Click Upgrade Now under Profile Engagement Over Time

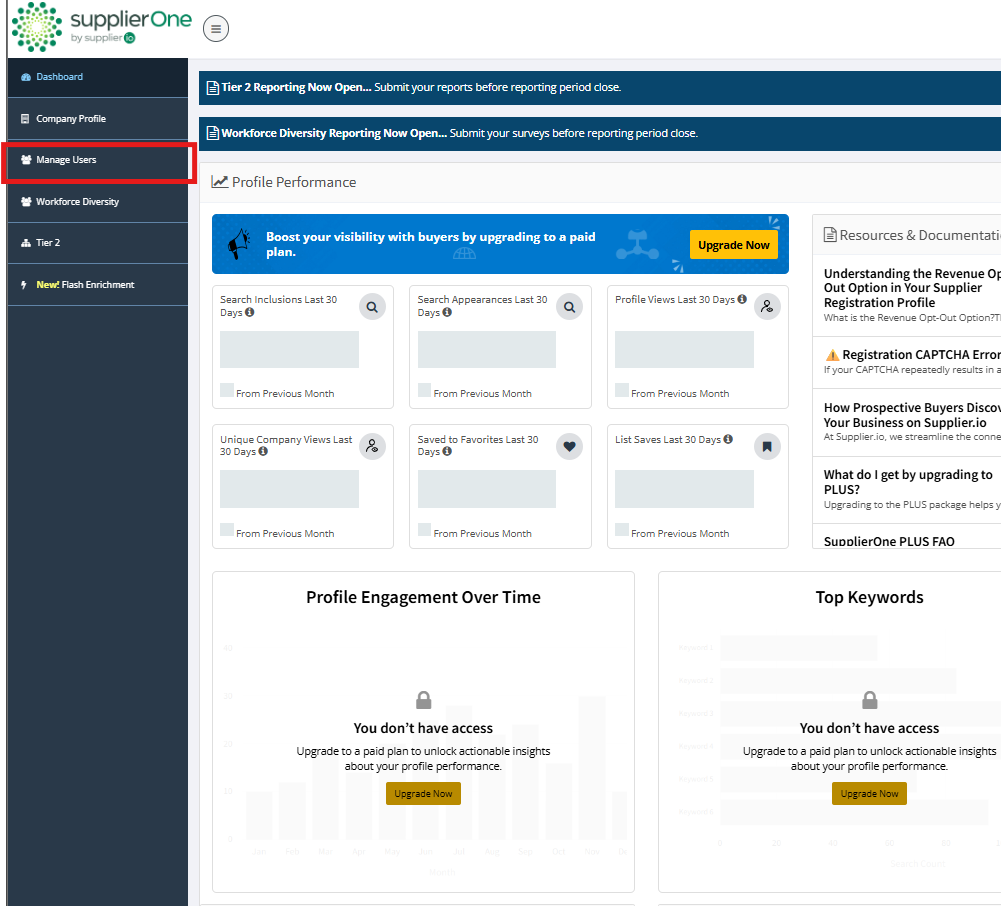pos(423,793)
